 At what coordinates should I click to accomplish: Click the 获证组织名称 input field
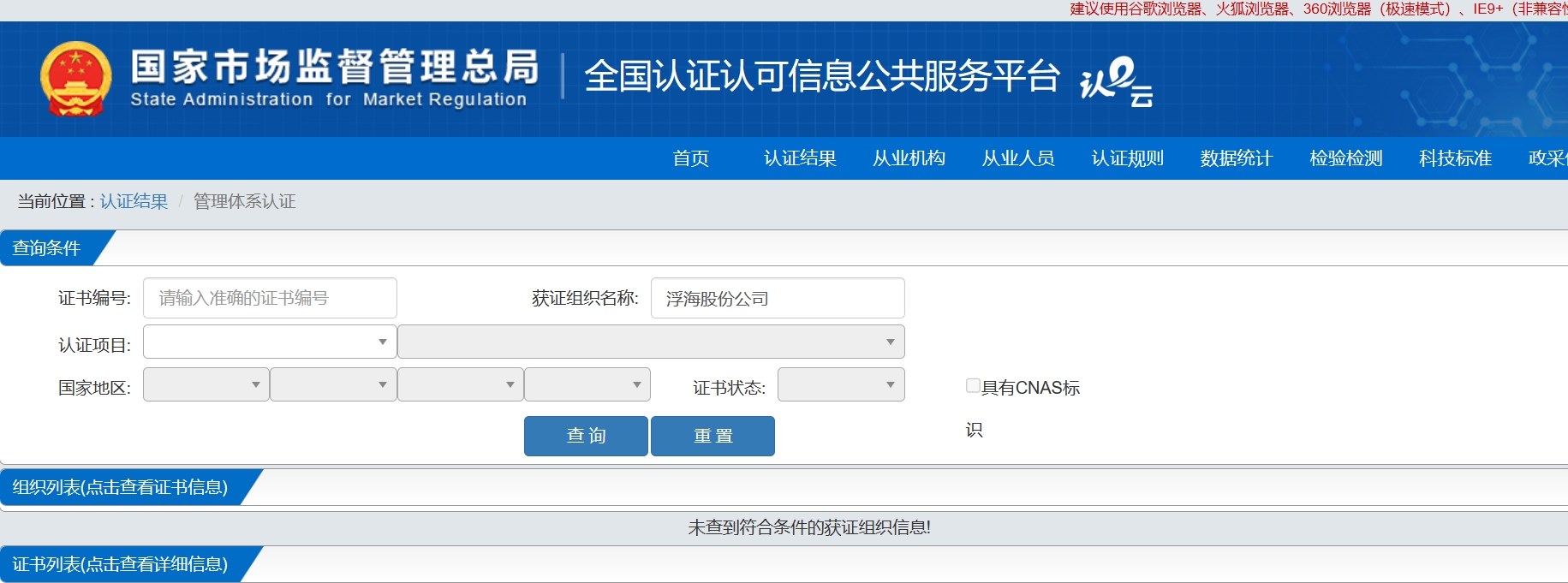click(778, 298)
